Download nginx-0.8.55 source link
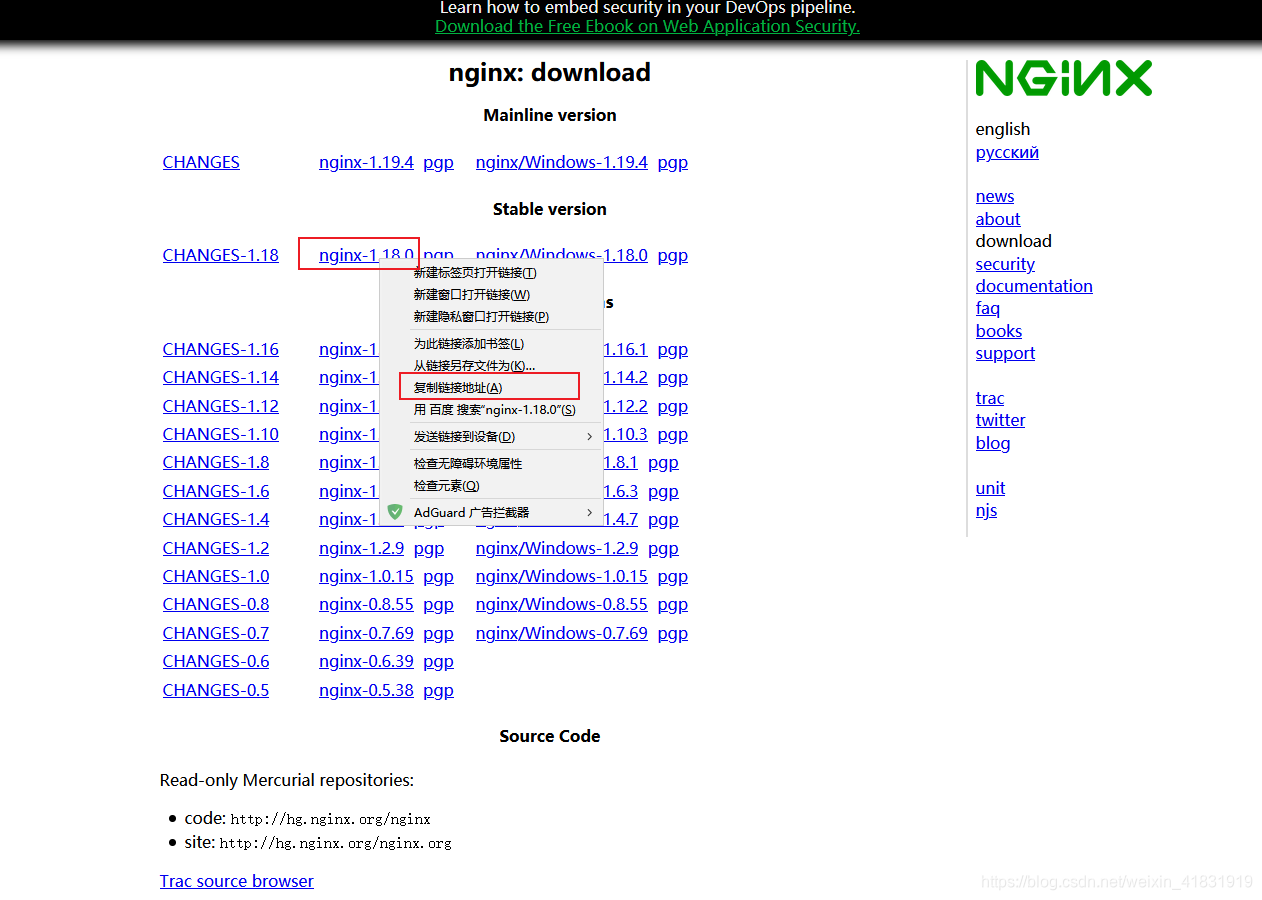The width and height of the screenshot is (1262, 900). [366, 604]
